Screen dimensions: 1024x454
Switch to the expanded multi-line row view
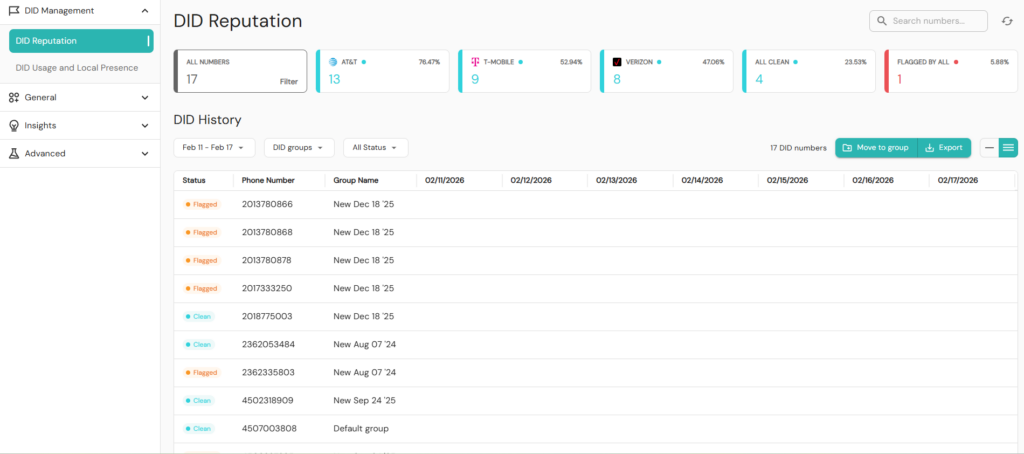[1008, 148]
